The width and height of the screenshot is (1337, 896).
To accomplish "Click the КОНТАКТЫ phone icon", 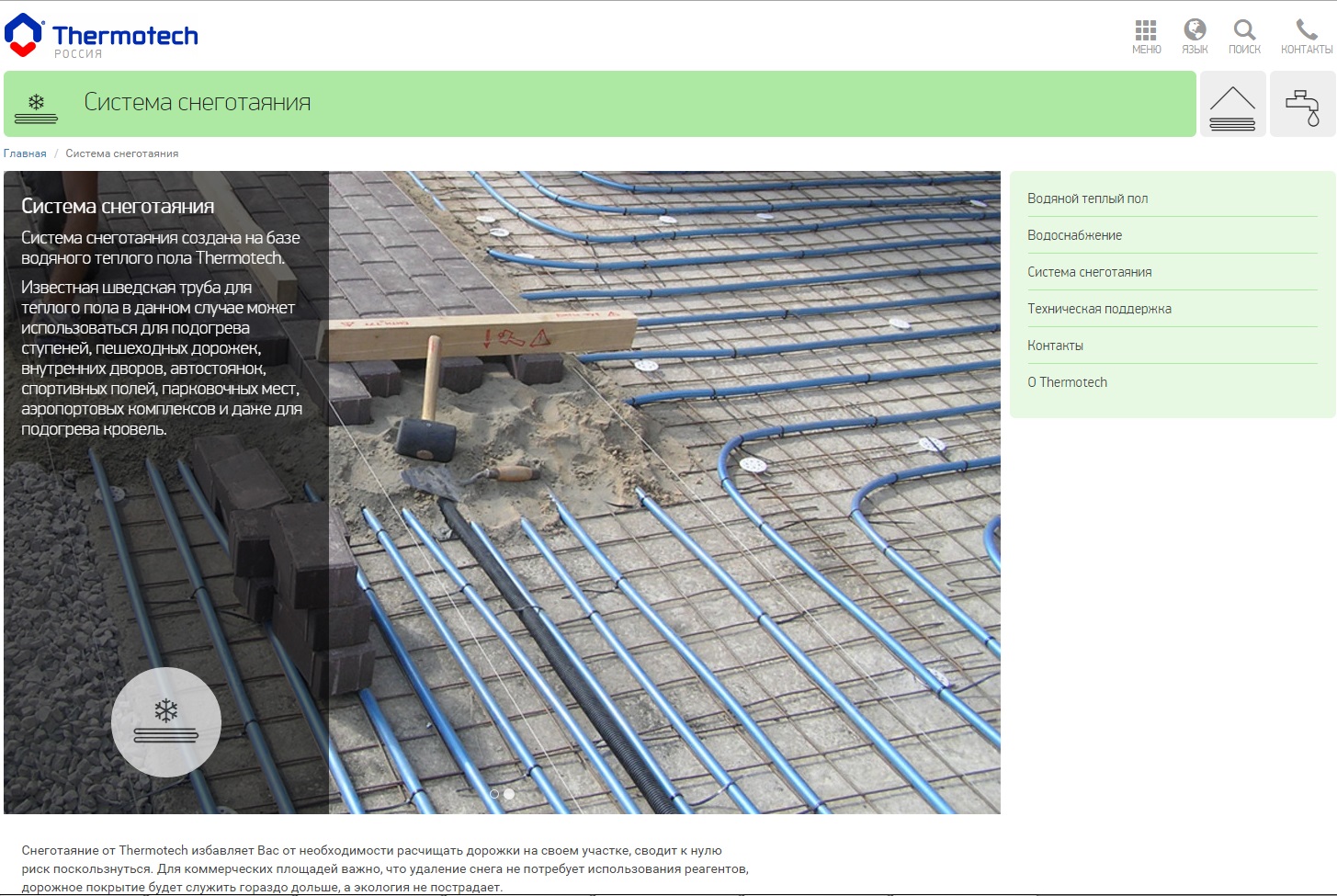I will coord(1306,37).
